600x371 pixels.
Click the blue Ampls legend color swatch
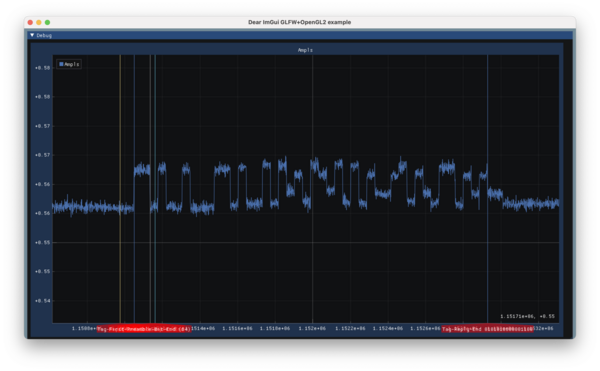61,64
